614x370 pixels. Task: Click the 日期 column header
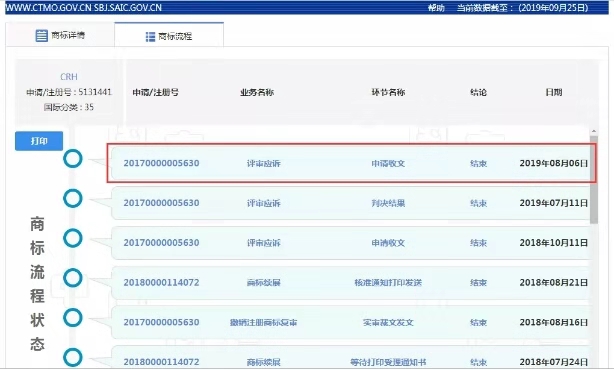click(x=554, y=92)
